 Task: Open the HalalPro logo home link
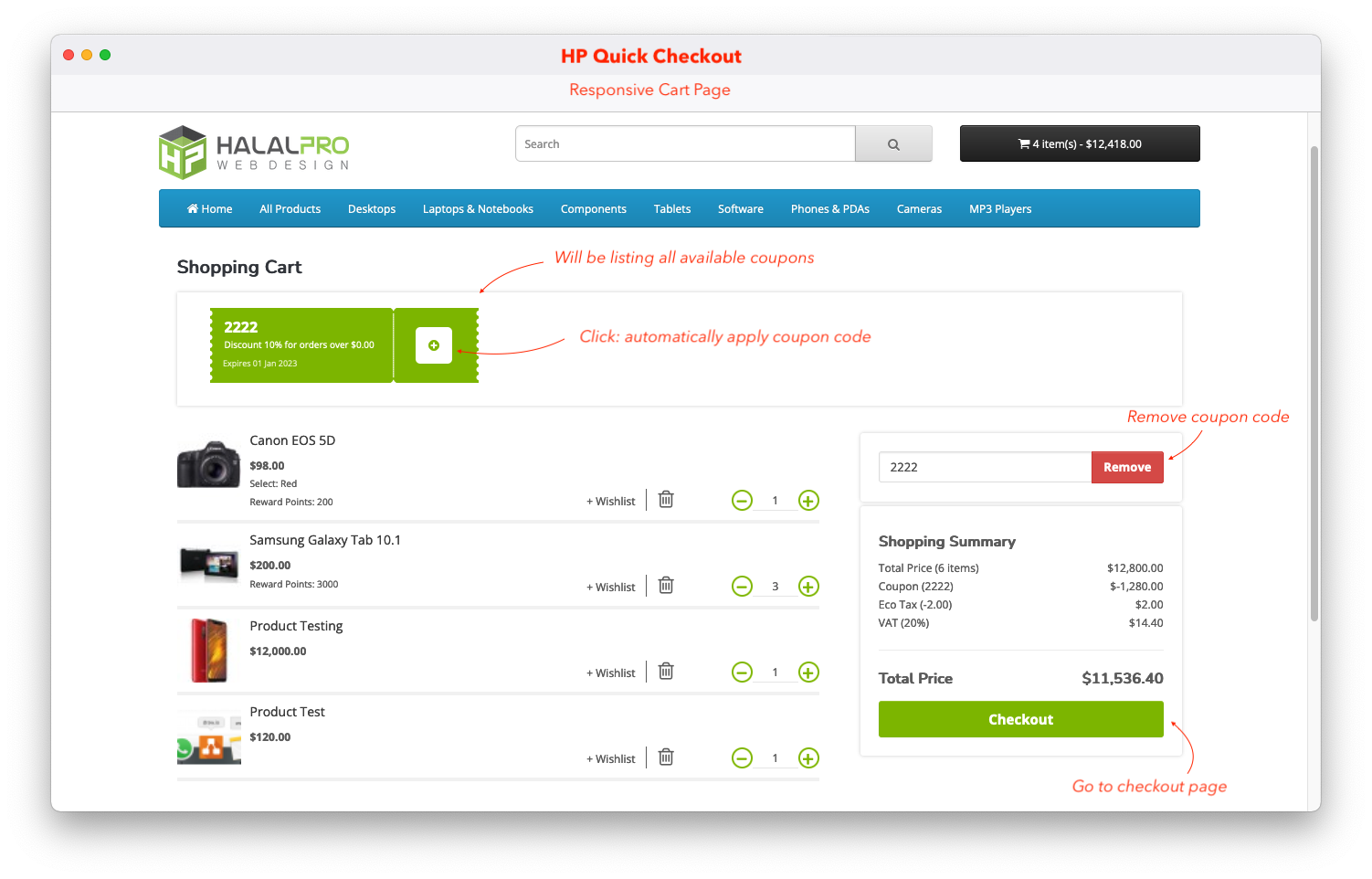(254, 153)
